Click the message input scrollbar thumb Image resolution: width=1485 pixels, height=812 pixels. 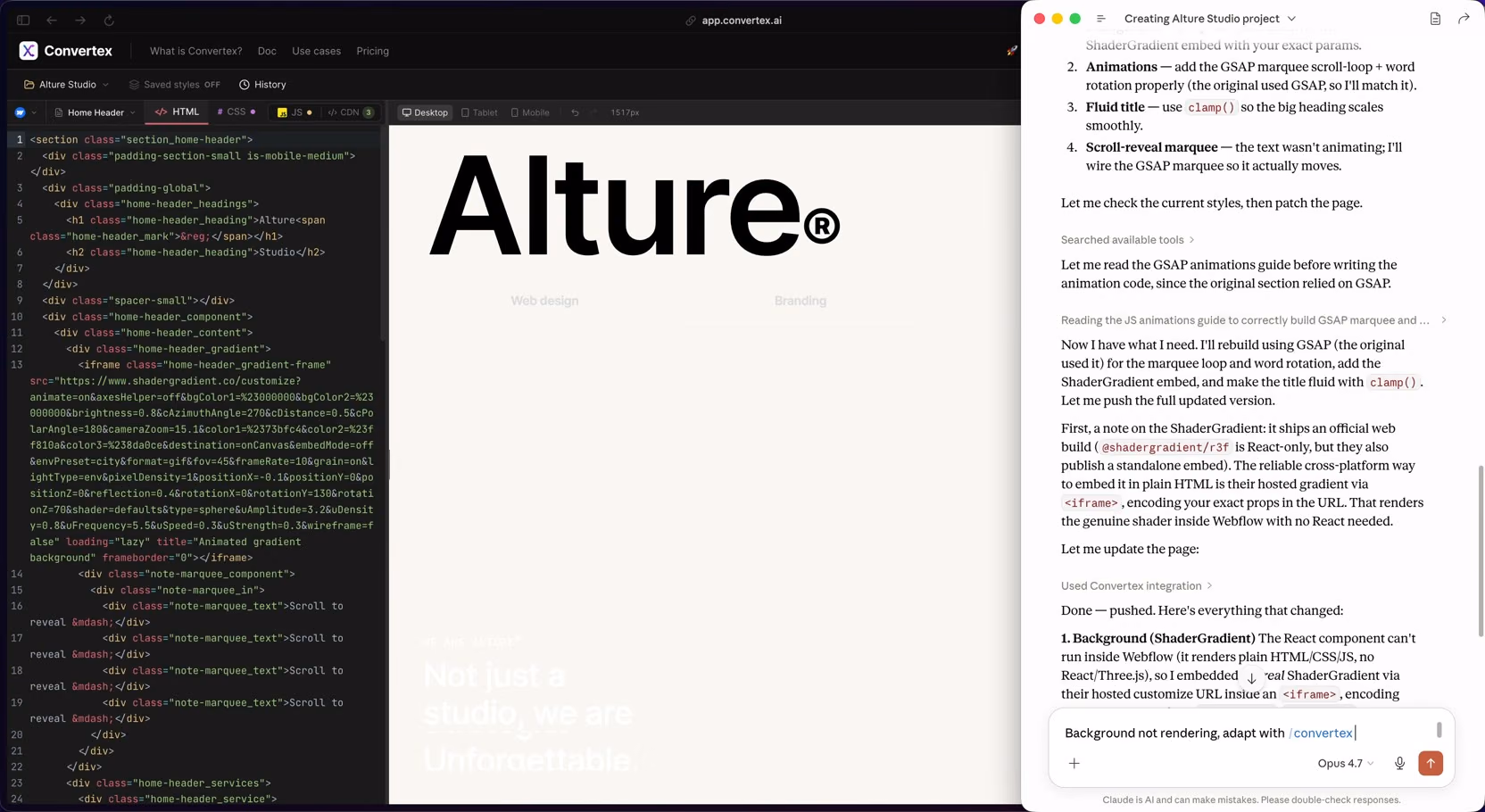(x=1439, y=730)
